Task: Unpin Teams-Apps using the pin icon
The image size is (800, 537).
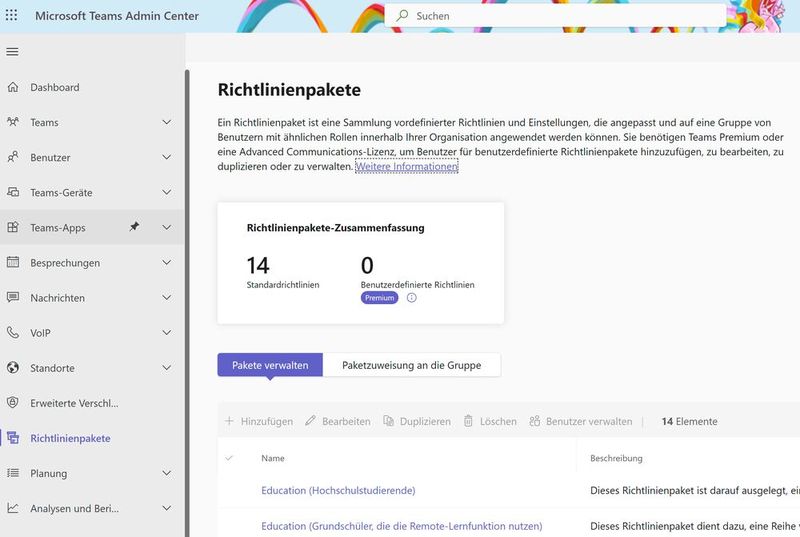Action: pos(134,226)
